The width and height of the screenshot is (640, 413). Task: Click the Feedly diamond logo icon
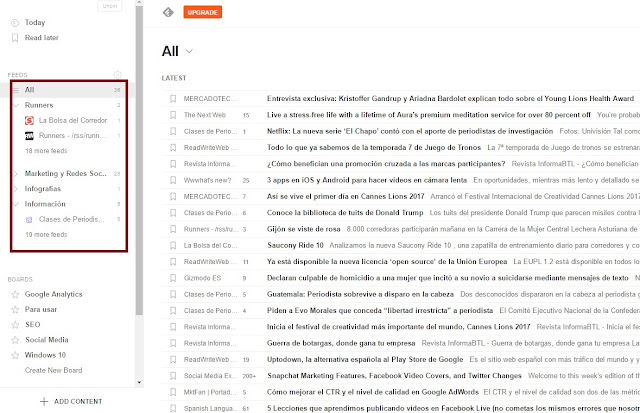(x=168, y=12)
